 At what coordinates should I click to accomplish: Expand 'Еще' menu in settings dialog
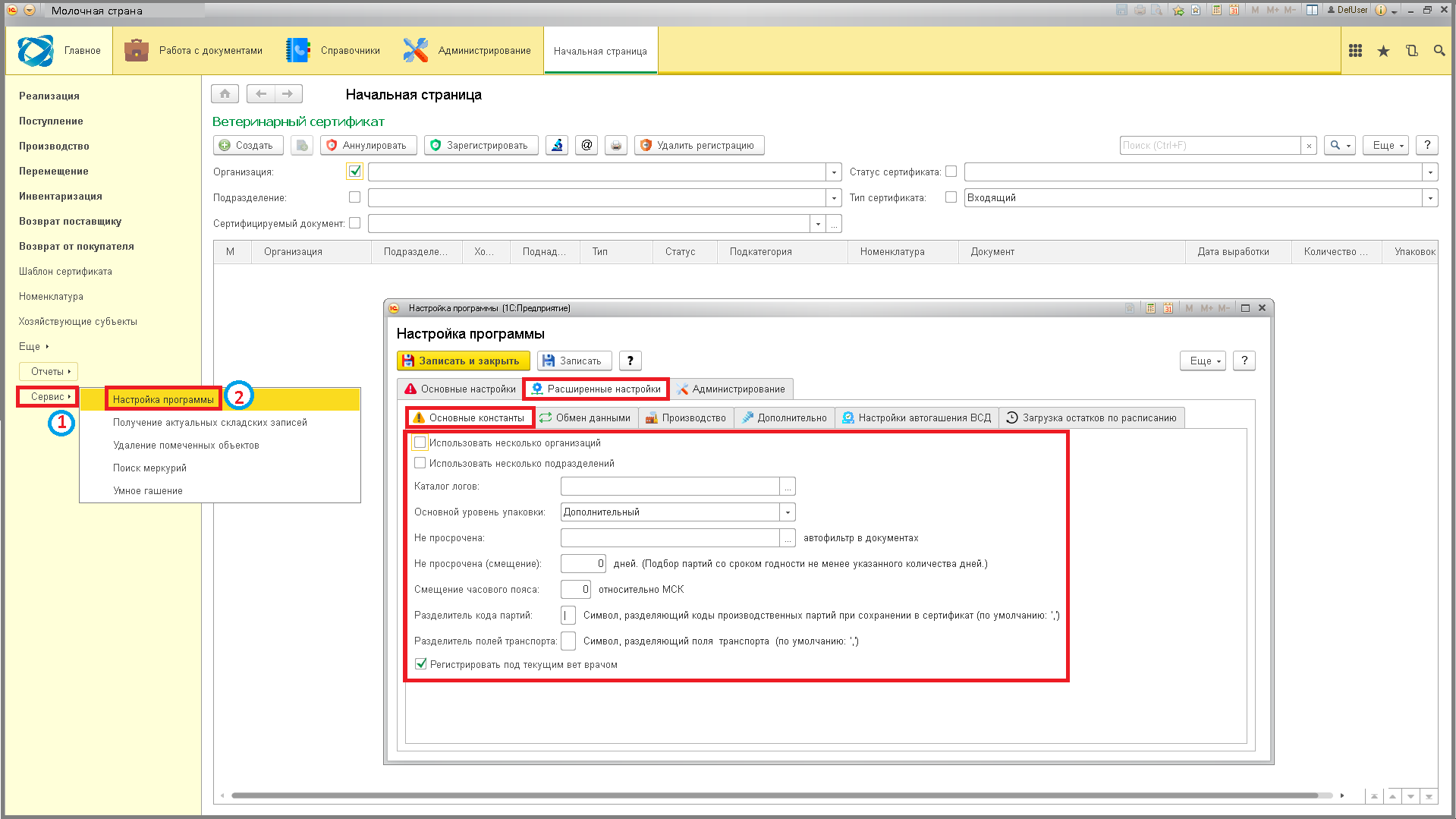[x=1203, y=361]
